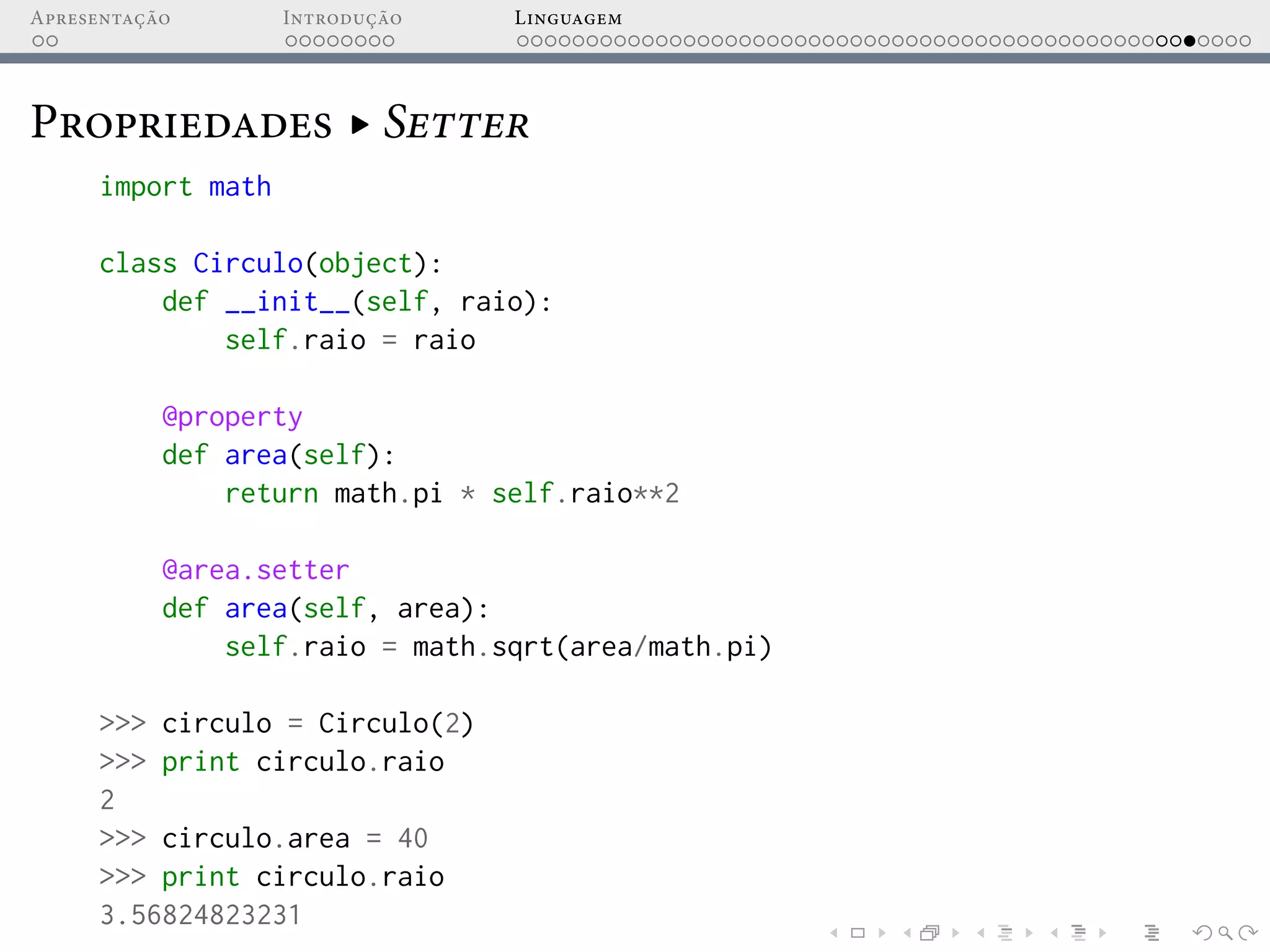Go to previous frame arrow
The image size is (1270, 952).
point(907,933)
